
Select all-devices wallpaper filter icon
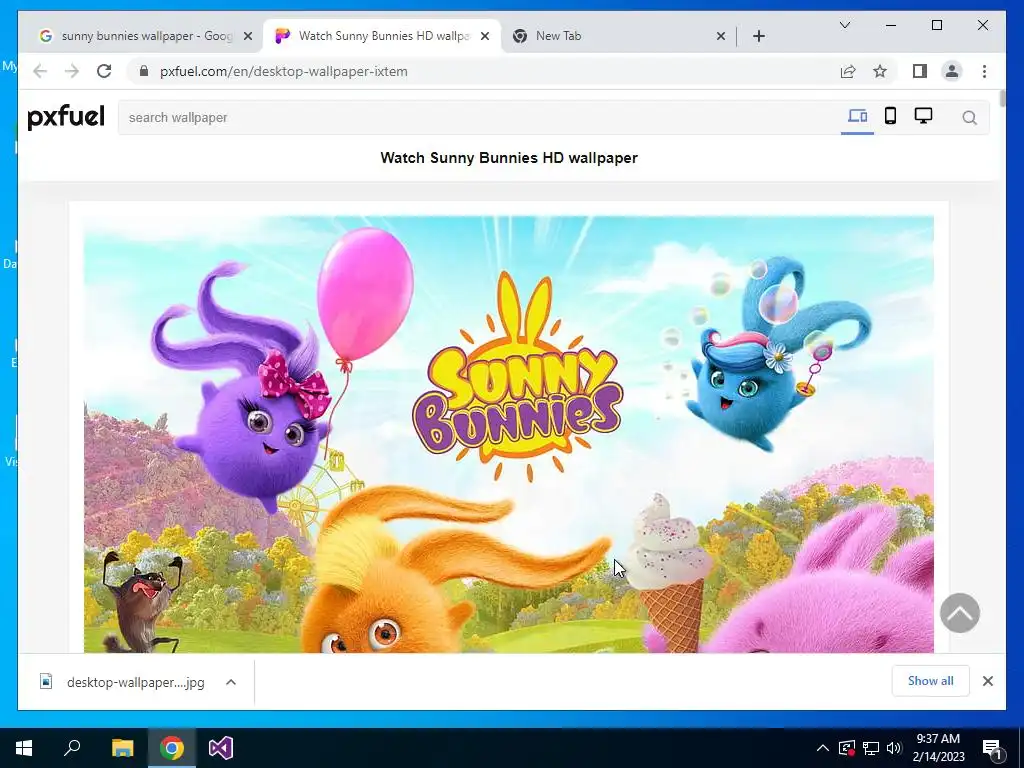tap(857, 117)
